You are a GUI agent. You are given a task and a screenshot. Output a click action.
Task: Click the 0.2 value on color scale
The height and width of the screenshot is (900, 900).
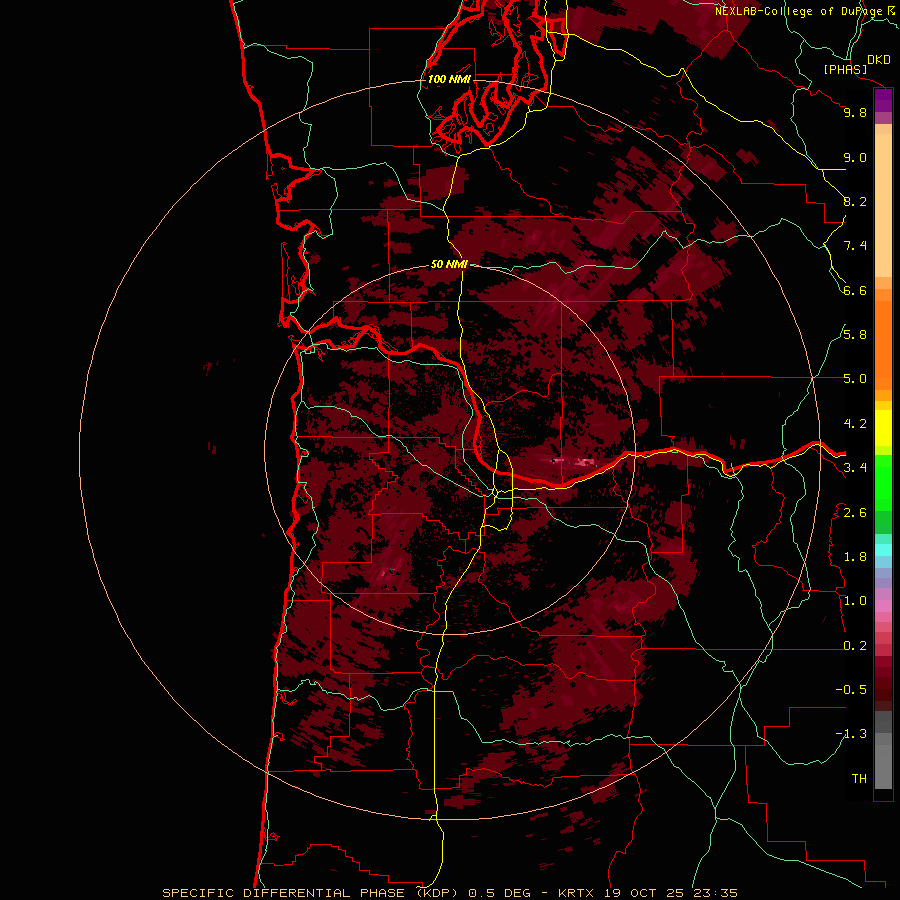coord(855,646)
